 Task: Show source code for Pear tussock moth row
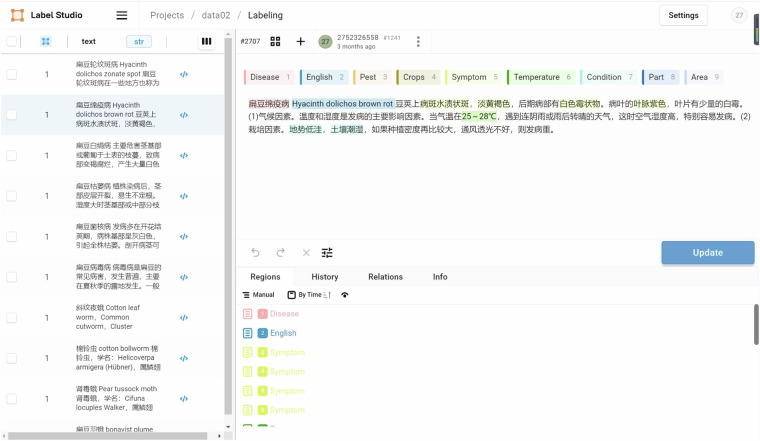click(x=184, y=399)
